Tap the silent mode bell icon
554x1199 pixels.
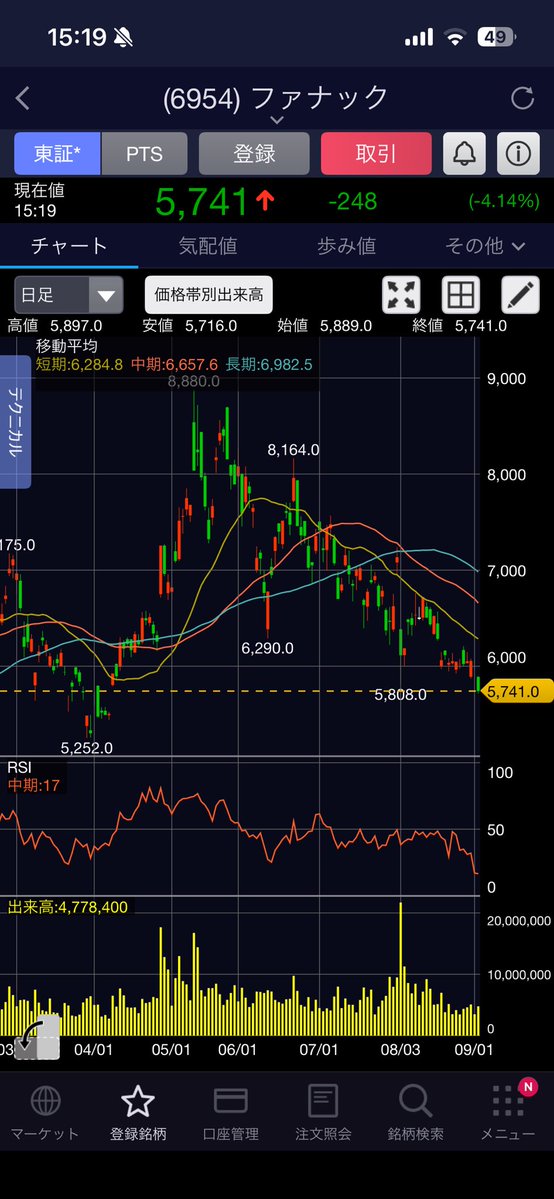pos(122,37)
